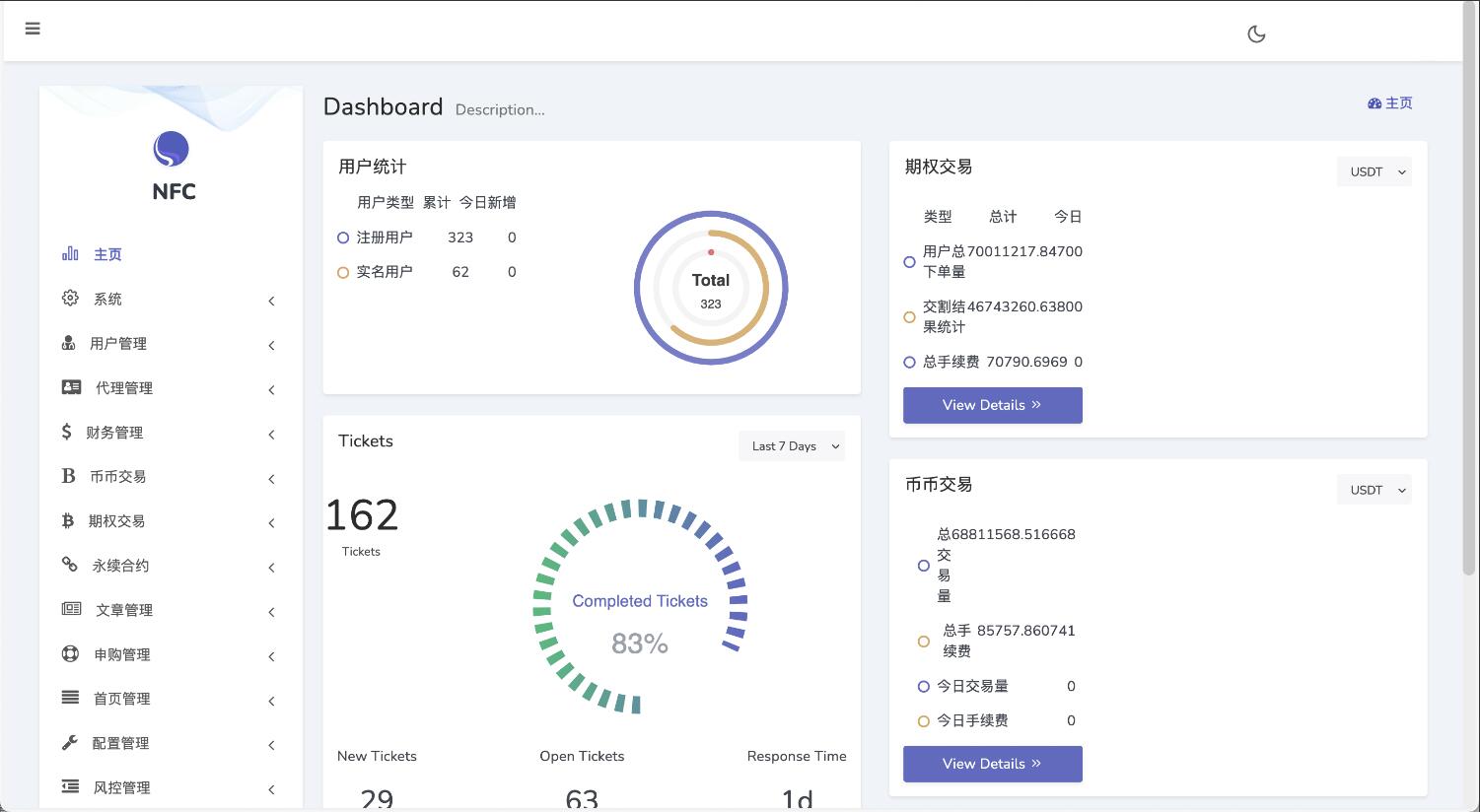Select the 注册用户 circle marker
Viewport: 1480px width, 812px height.
click(343, 237)
